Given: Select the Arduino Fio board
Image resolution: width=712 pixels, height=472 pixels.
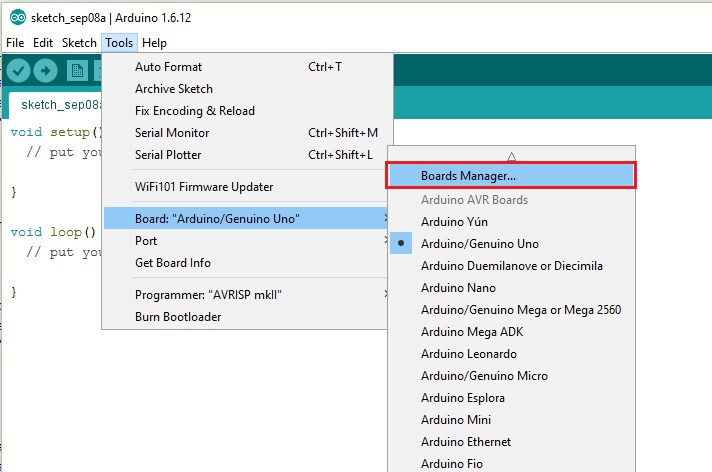Looking at the screenshot, I should click(x=511, y=463).
